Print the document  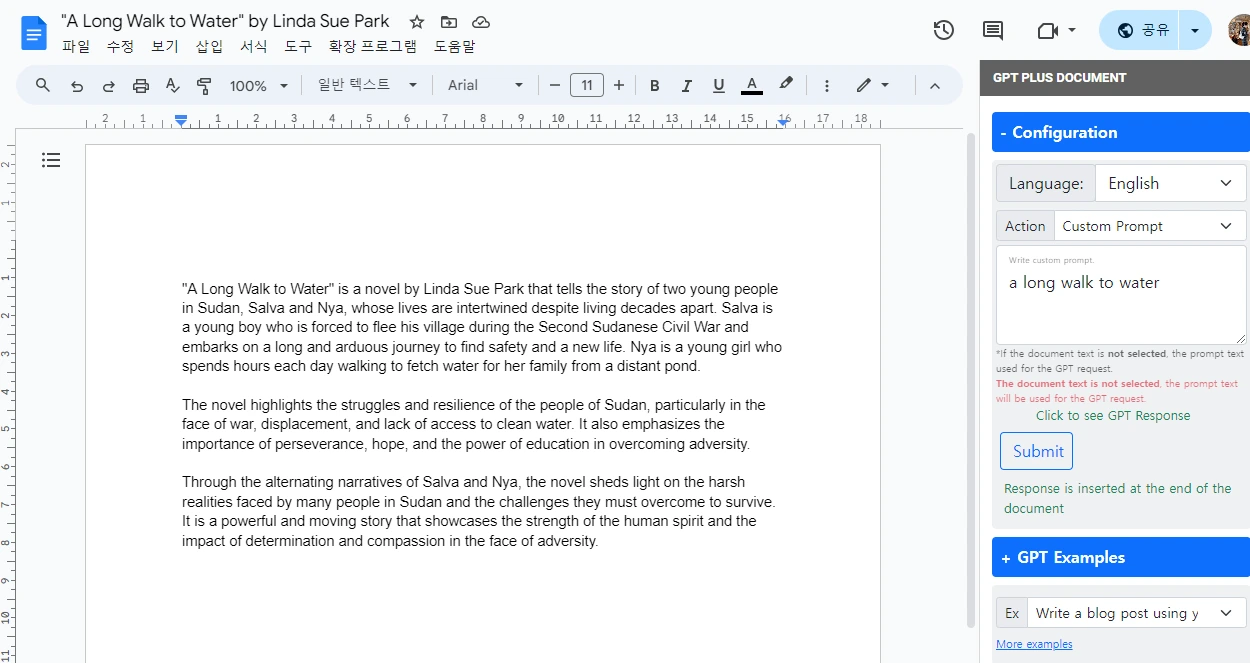coord(141,86)
